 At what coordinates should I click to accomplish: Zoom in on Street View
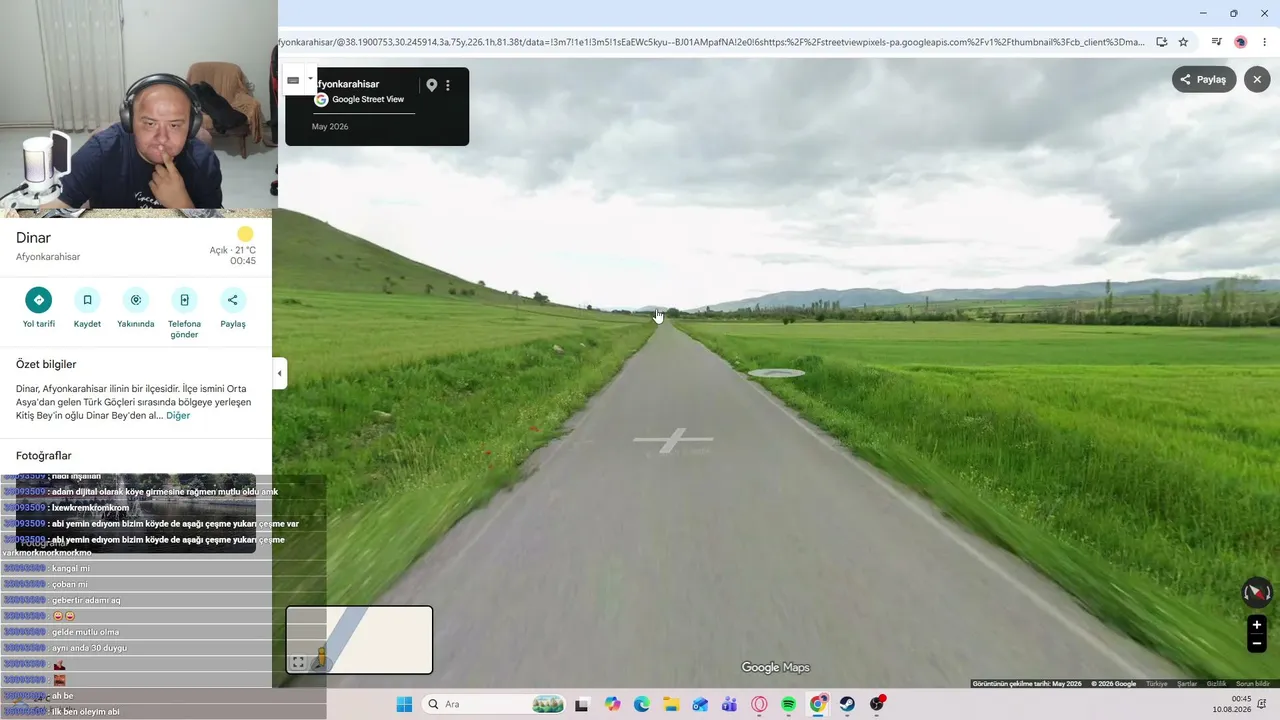[x=1257, y=625]
